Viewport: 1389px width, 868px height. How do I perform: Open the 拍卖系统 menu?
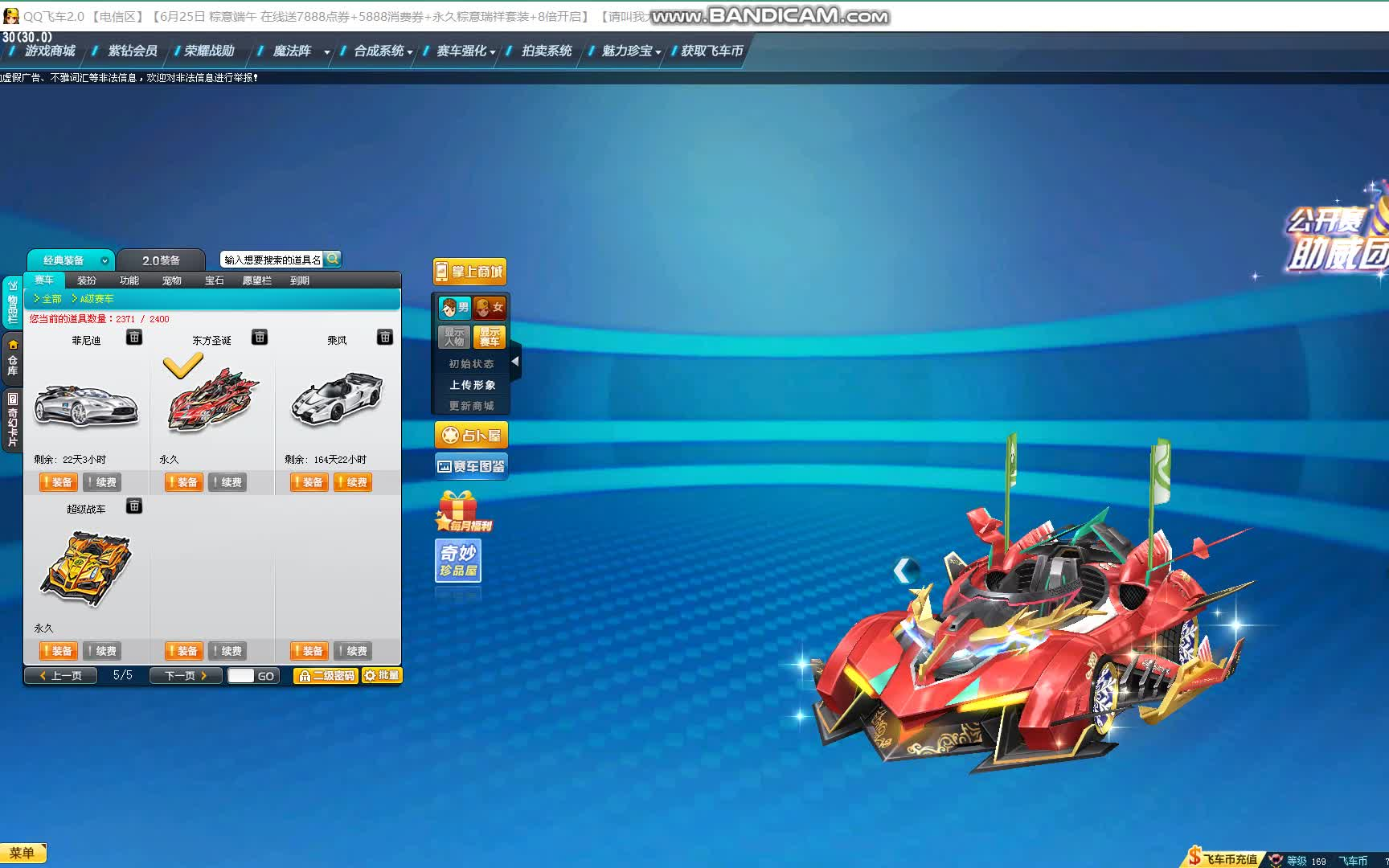tap(547, 51)
